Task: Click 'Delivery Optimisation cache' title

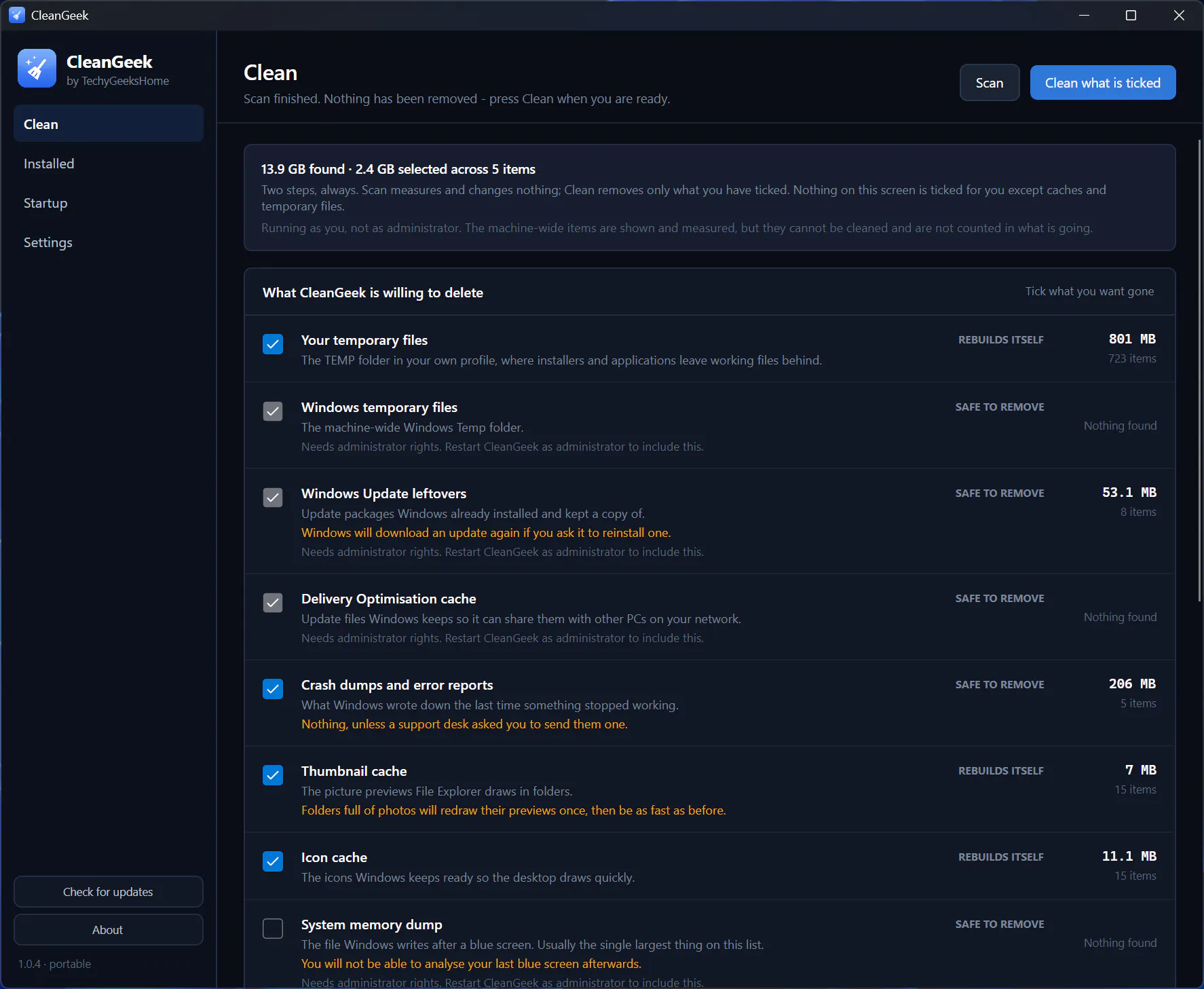Action: coord(389,599)
